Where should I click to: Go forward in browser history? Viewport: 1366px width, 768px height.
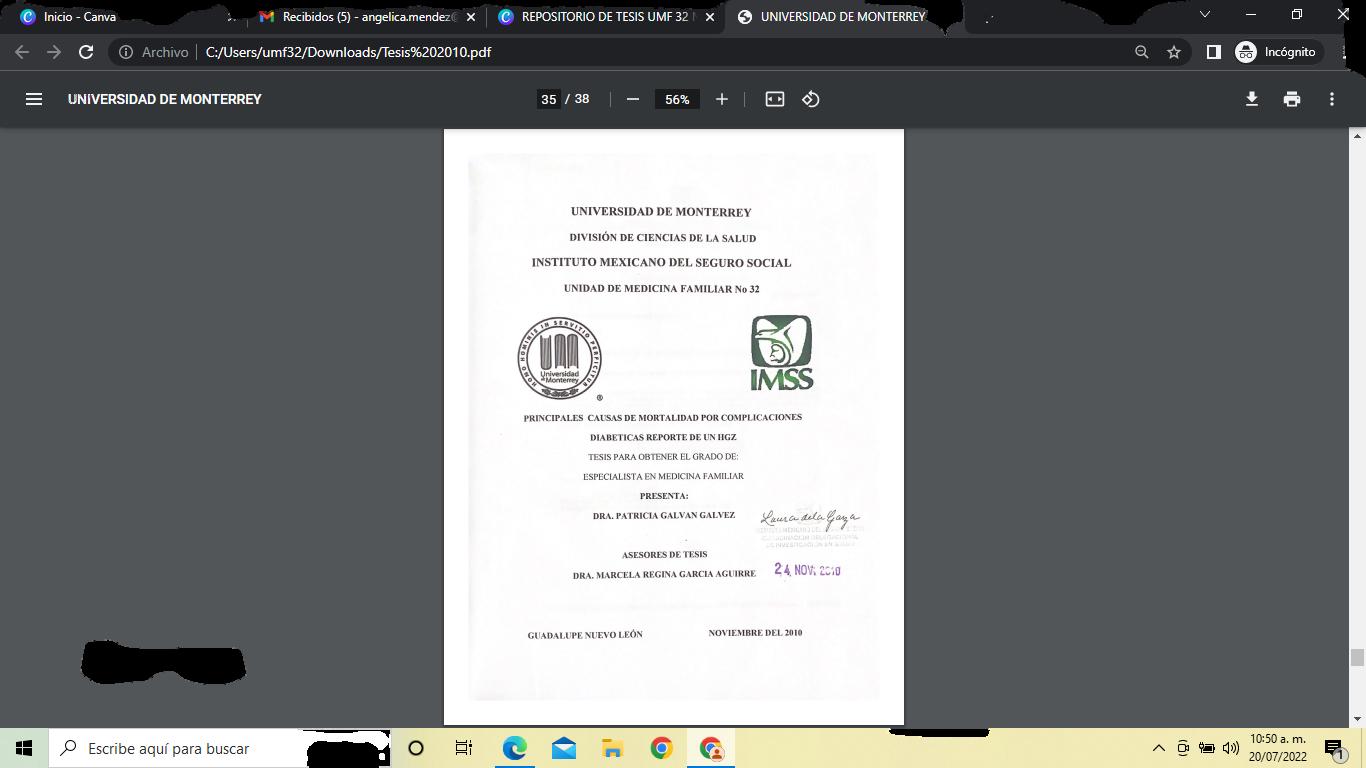[x=54, y=52]
